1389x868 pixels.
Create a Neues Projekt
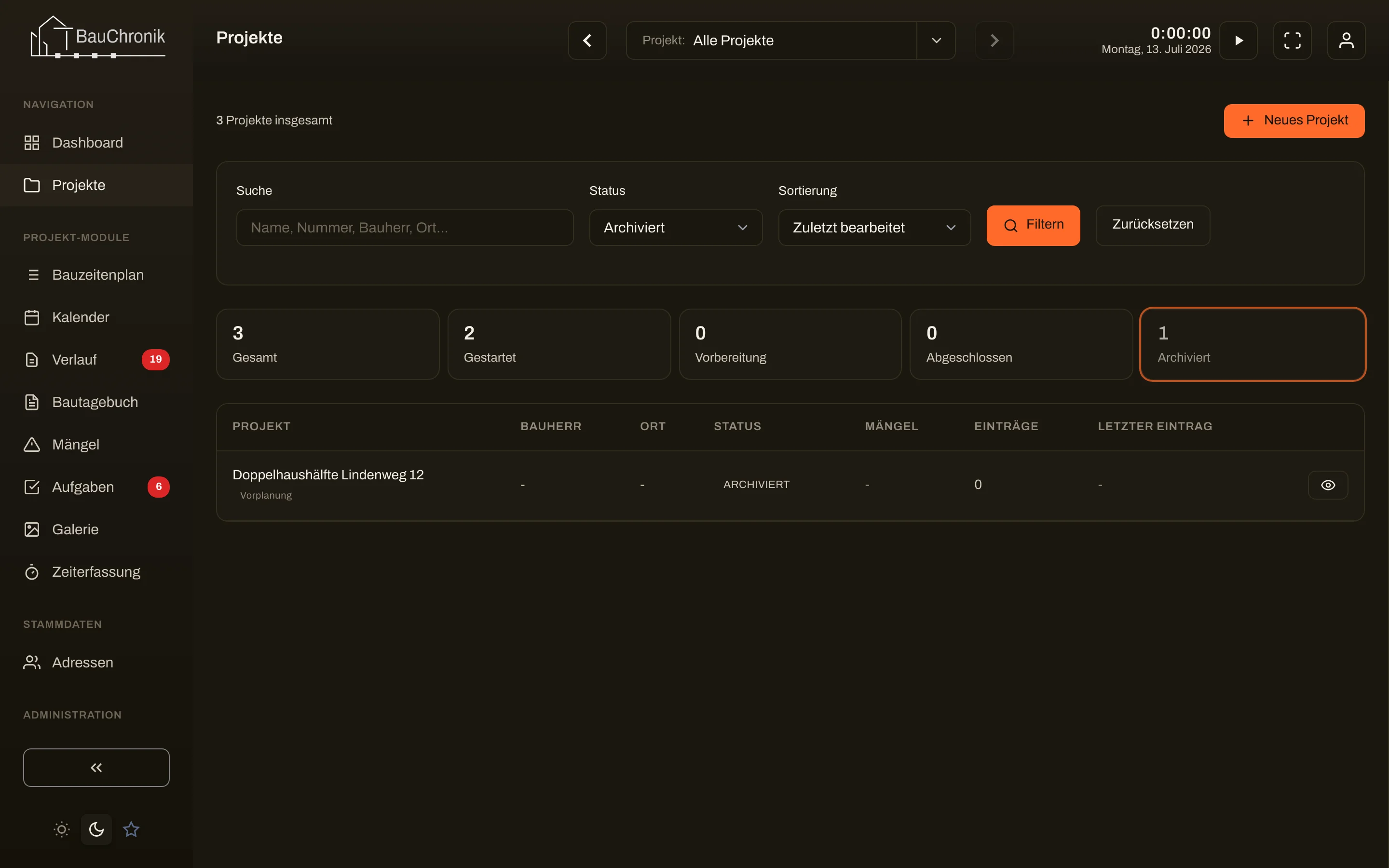click(1294, 121)
